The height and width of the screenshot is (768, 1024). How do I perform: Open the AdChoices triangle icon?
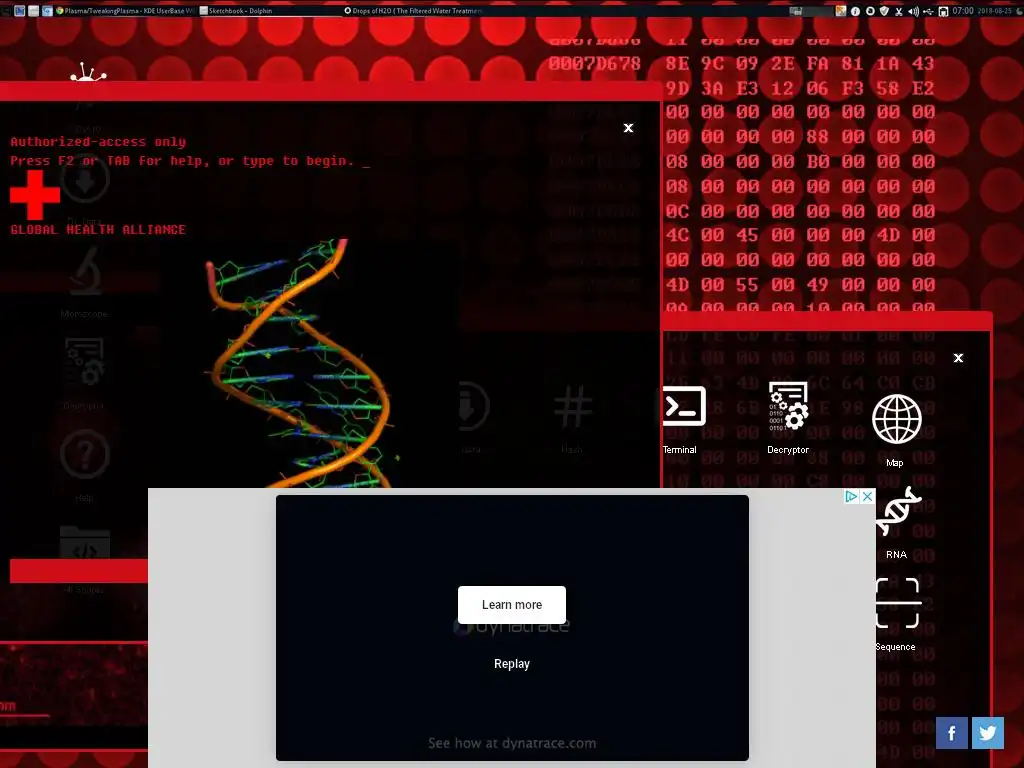[852, 496]
